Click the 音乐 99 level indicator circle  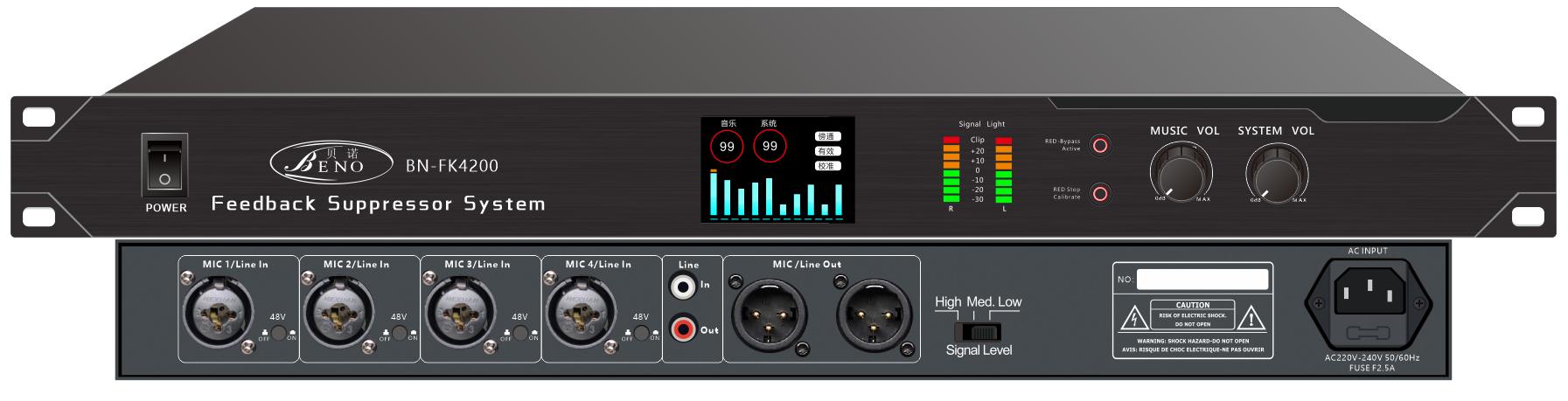727,147
